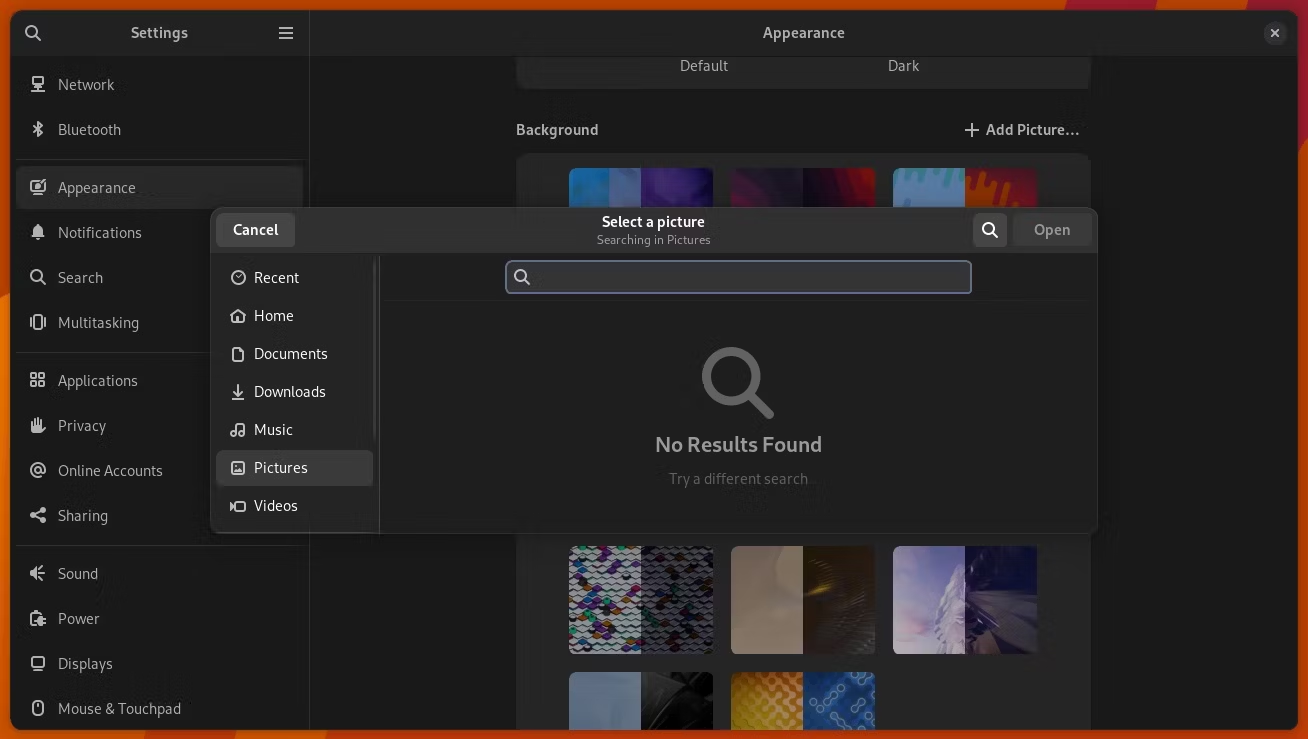Click the Mouse & Touchpad icon
The width and height of the screenshot is (1308, 739).
tap(38, 709)
